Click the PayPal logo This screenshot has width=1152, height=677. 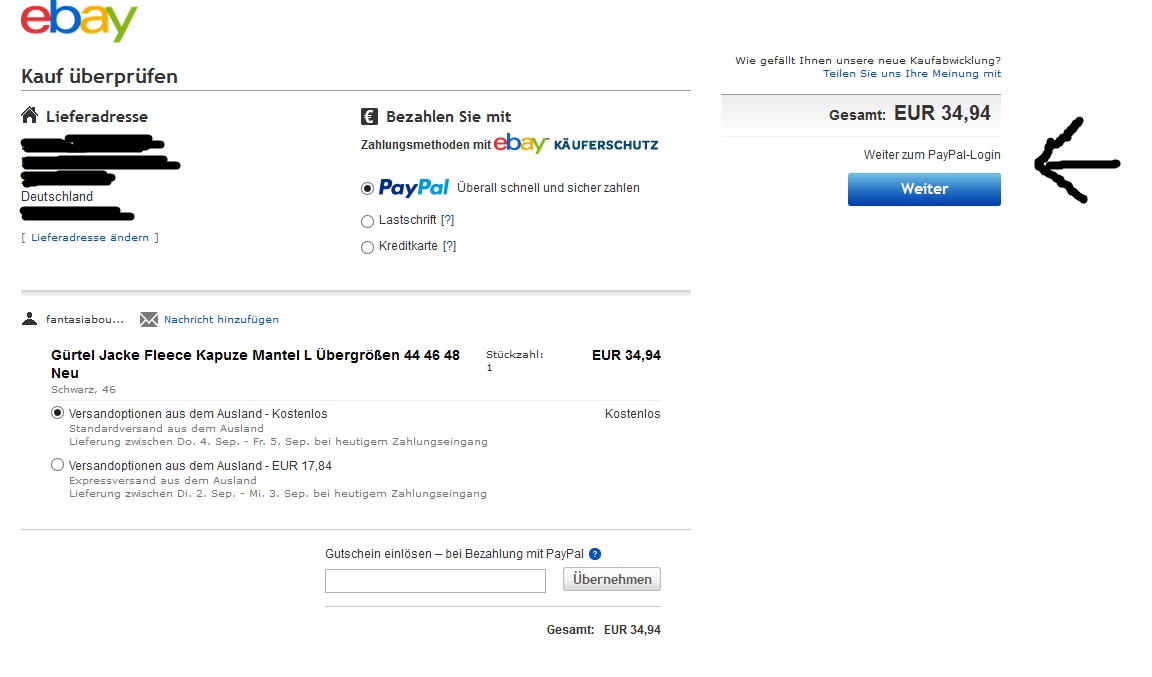tap(414, 188)
